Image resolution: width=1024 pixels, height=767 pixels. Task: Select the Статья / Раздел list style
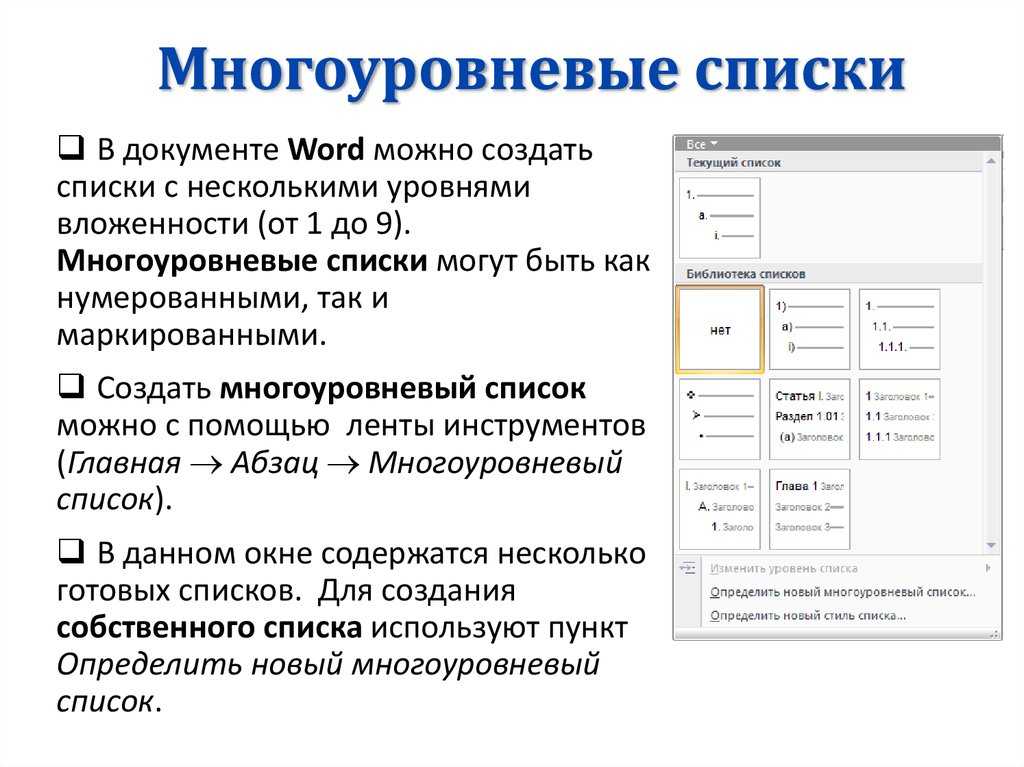pyautogui.click(x=810, y=419)
